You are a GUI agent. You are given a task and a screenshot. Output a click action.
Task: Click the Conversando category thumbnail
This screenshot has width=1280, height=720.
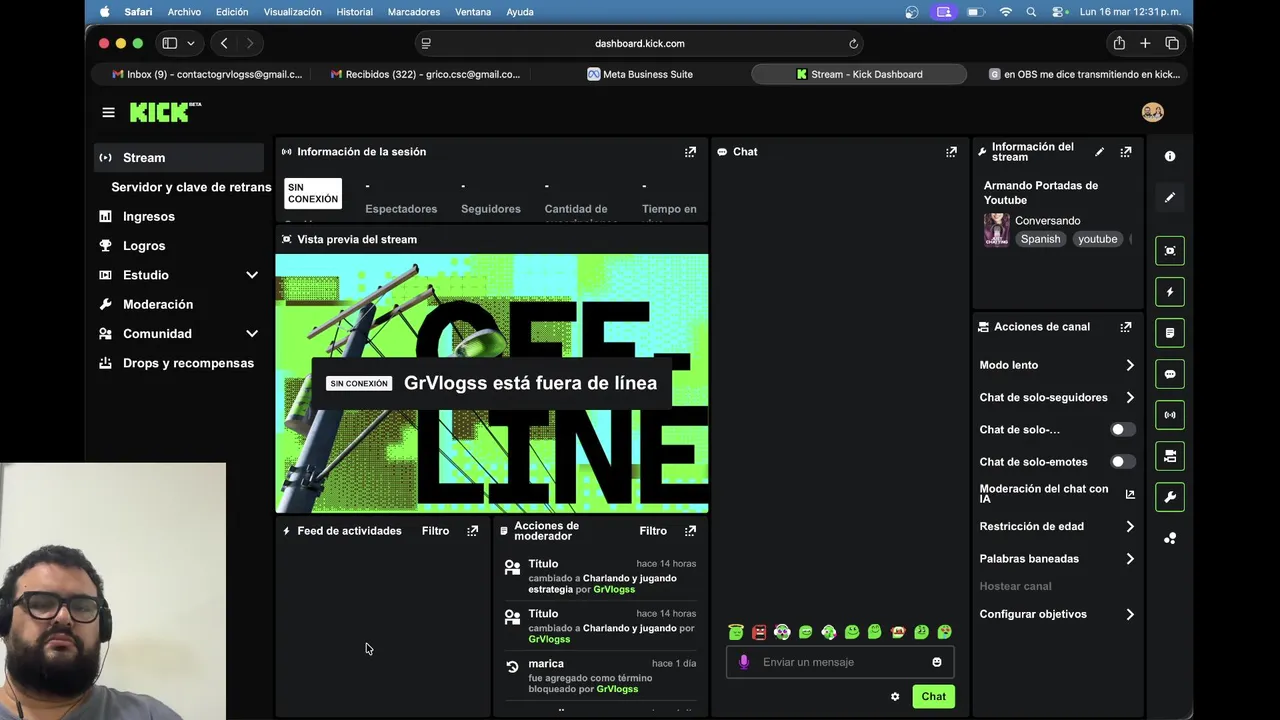click(997, 230)
